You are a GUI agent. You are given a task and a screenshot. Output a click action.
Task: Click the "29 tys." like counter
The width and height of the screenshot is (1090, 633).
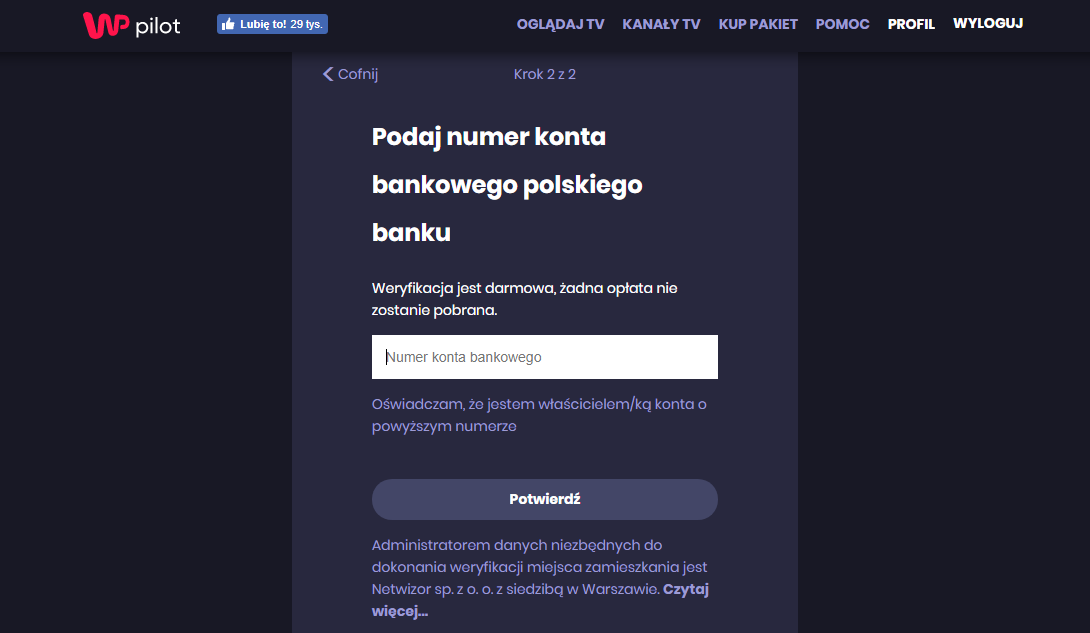307,24
